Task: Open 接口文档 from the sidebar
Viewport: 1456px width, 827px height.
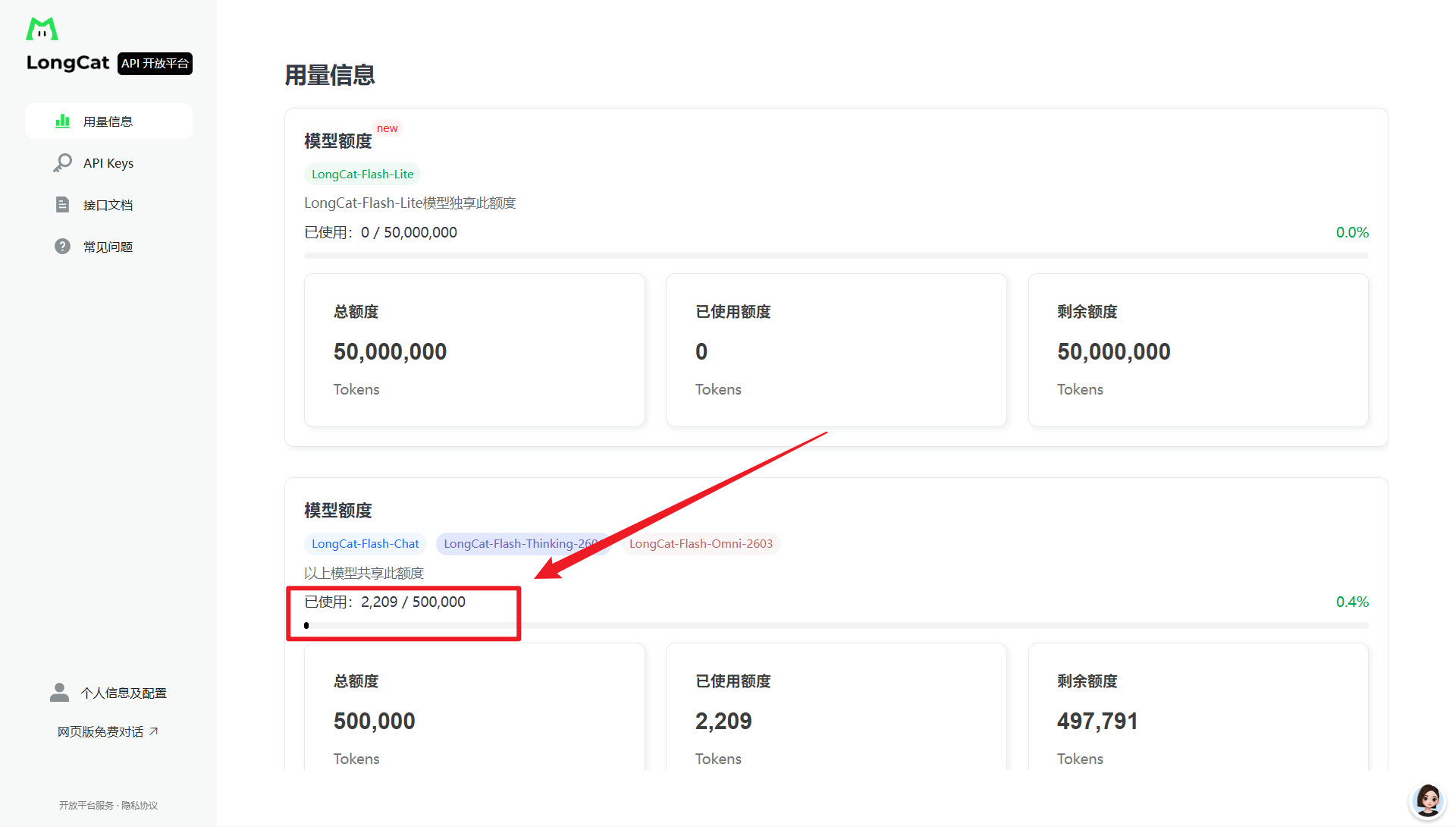Action: click(x=108, y=205)
